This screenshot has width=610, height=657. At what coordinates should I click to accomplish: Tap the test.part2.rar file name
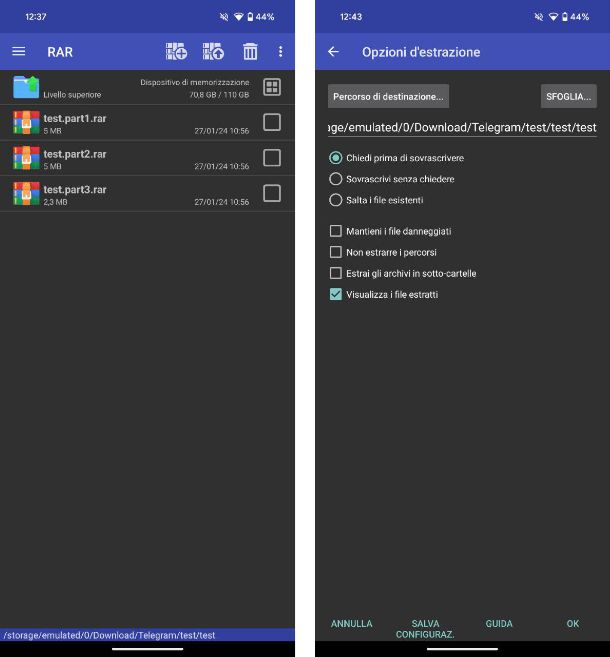click(75, 154)
